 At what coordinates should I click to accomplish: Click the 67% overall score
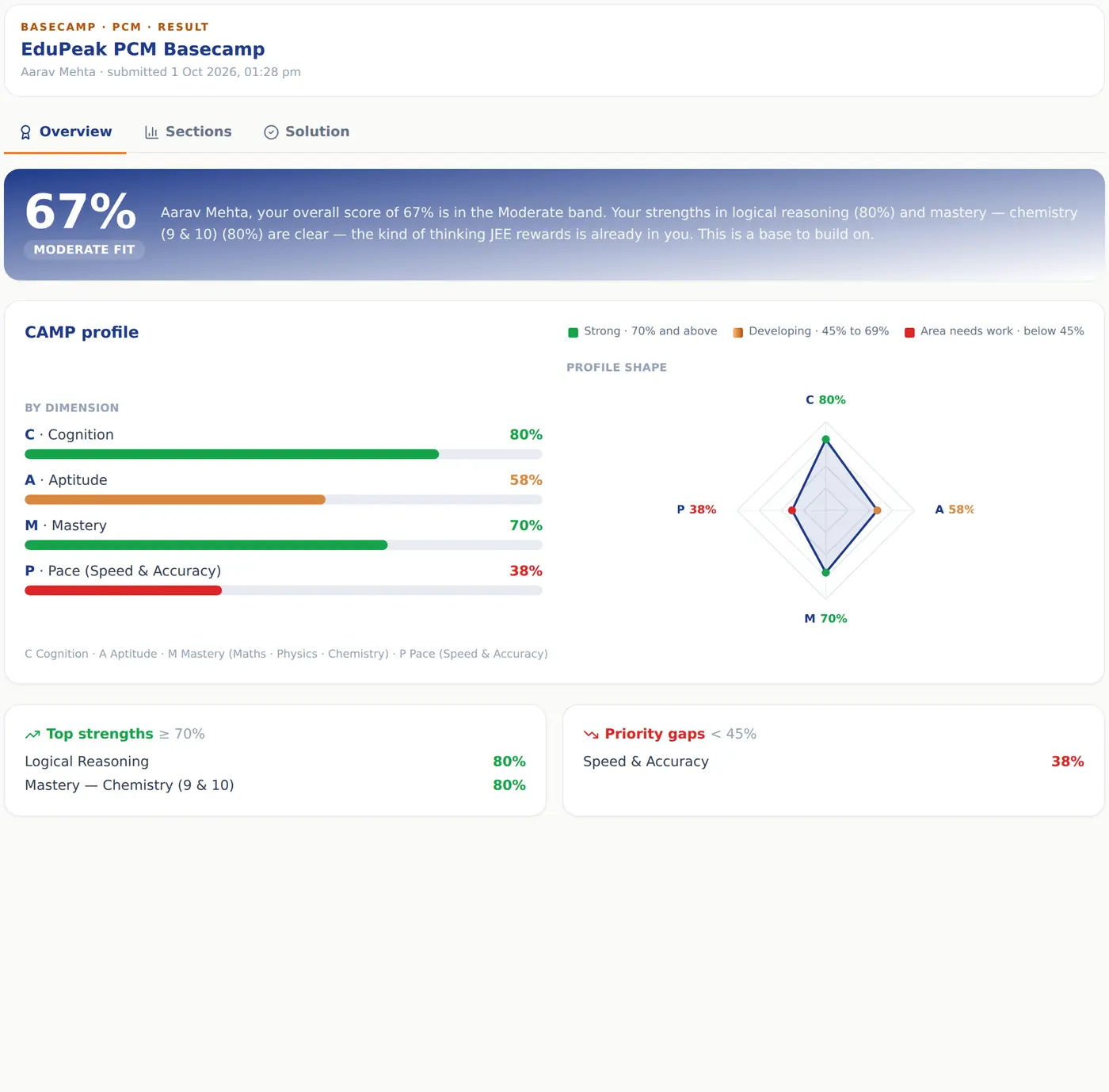(x=81, y=212)
